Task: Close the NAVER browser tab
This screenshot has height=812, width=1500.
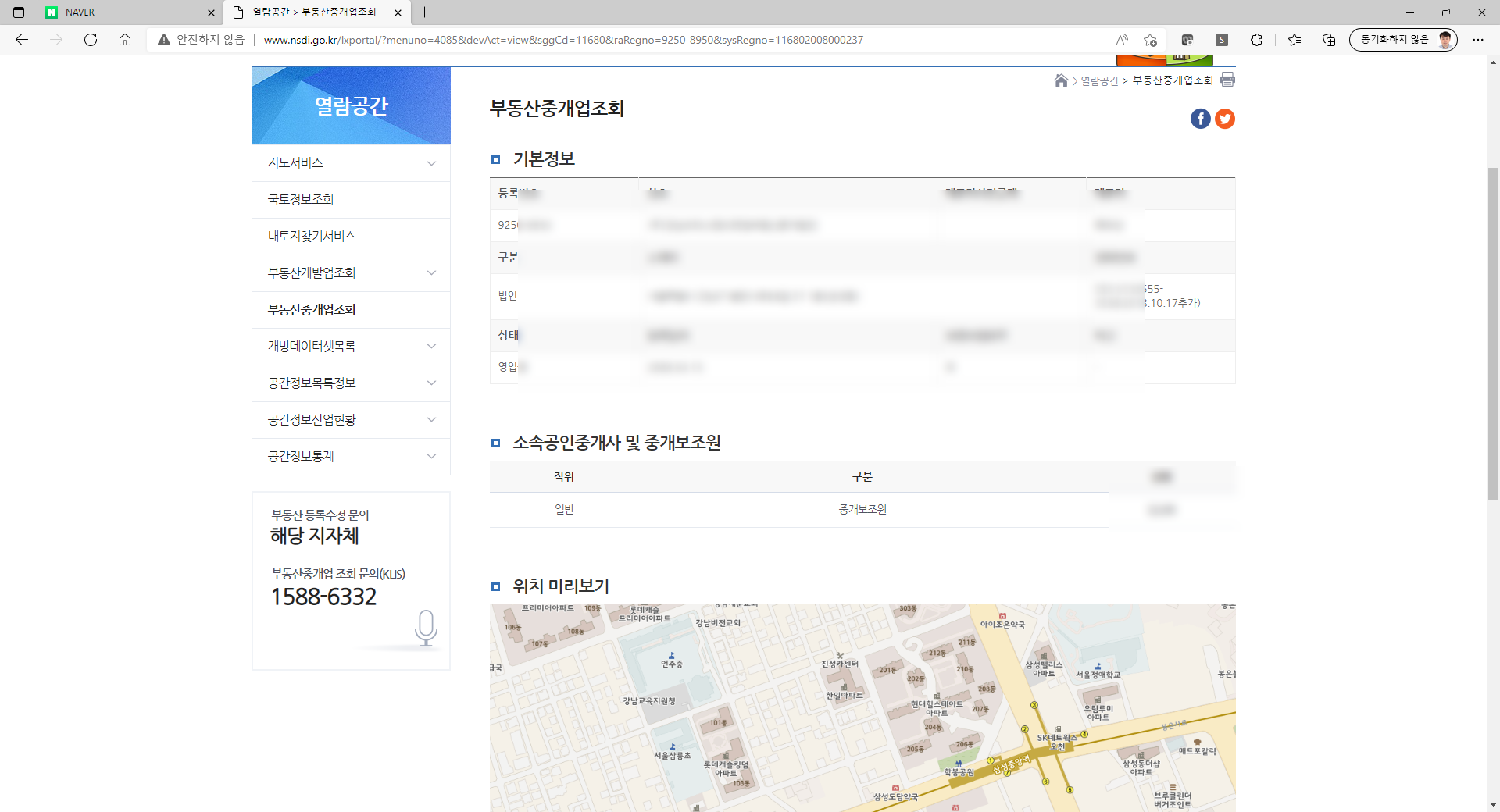Action: tap(211, 12)
